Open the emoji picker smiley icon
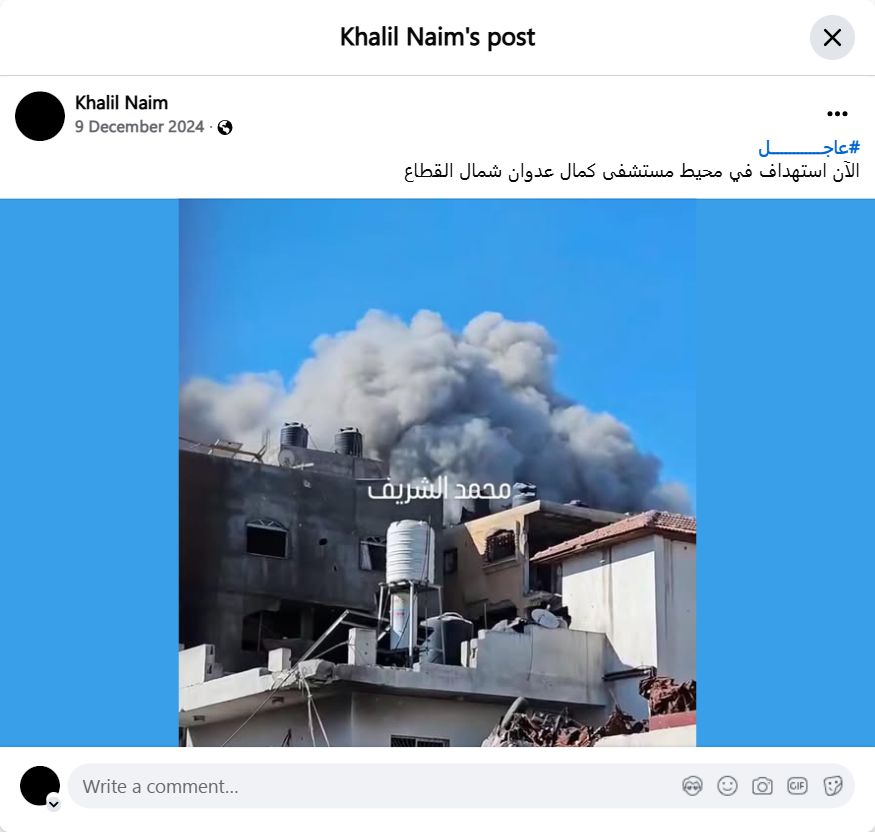Image resolution: width=875 pixels, height=832 pixels. click(727, 786)
